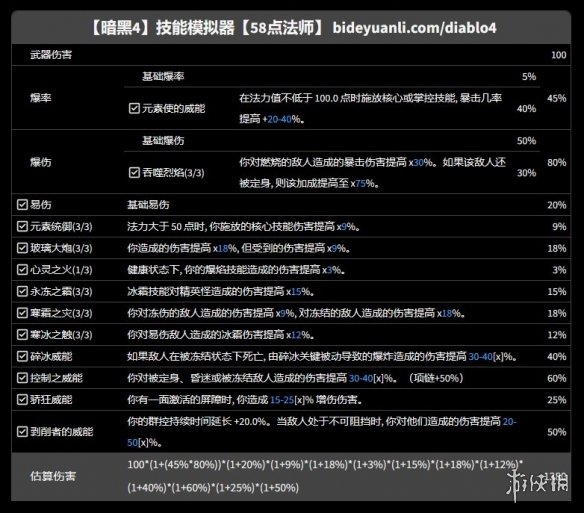The image size is (584, 513).
Task: Click the 武器伤害 value 100
Action: click(x=559, y=55)
